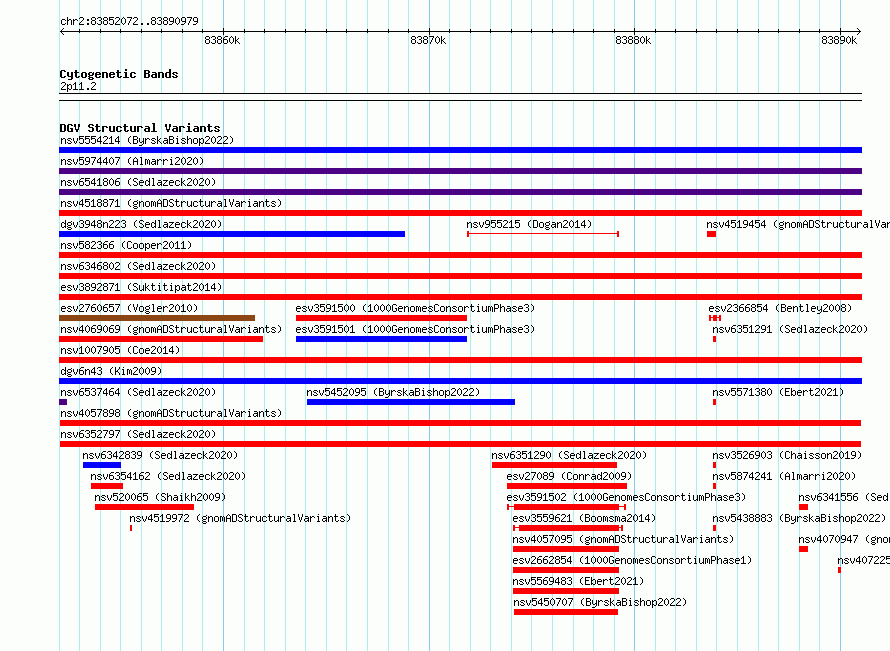Open the esv3559621 (Boomsma2014) label

point(584,518)
